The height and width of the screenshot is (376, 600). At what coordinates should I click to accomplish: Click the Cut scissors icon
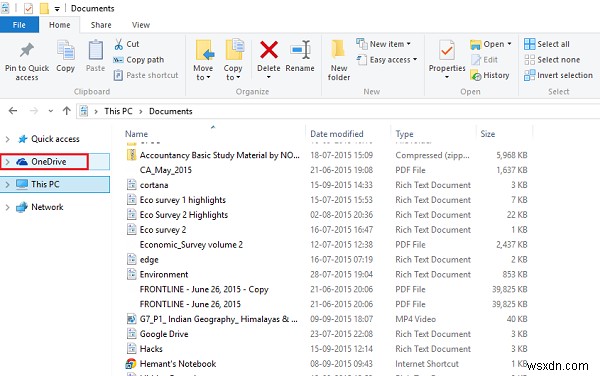point(119,44)
